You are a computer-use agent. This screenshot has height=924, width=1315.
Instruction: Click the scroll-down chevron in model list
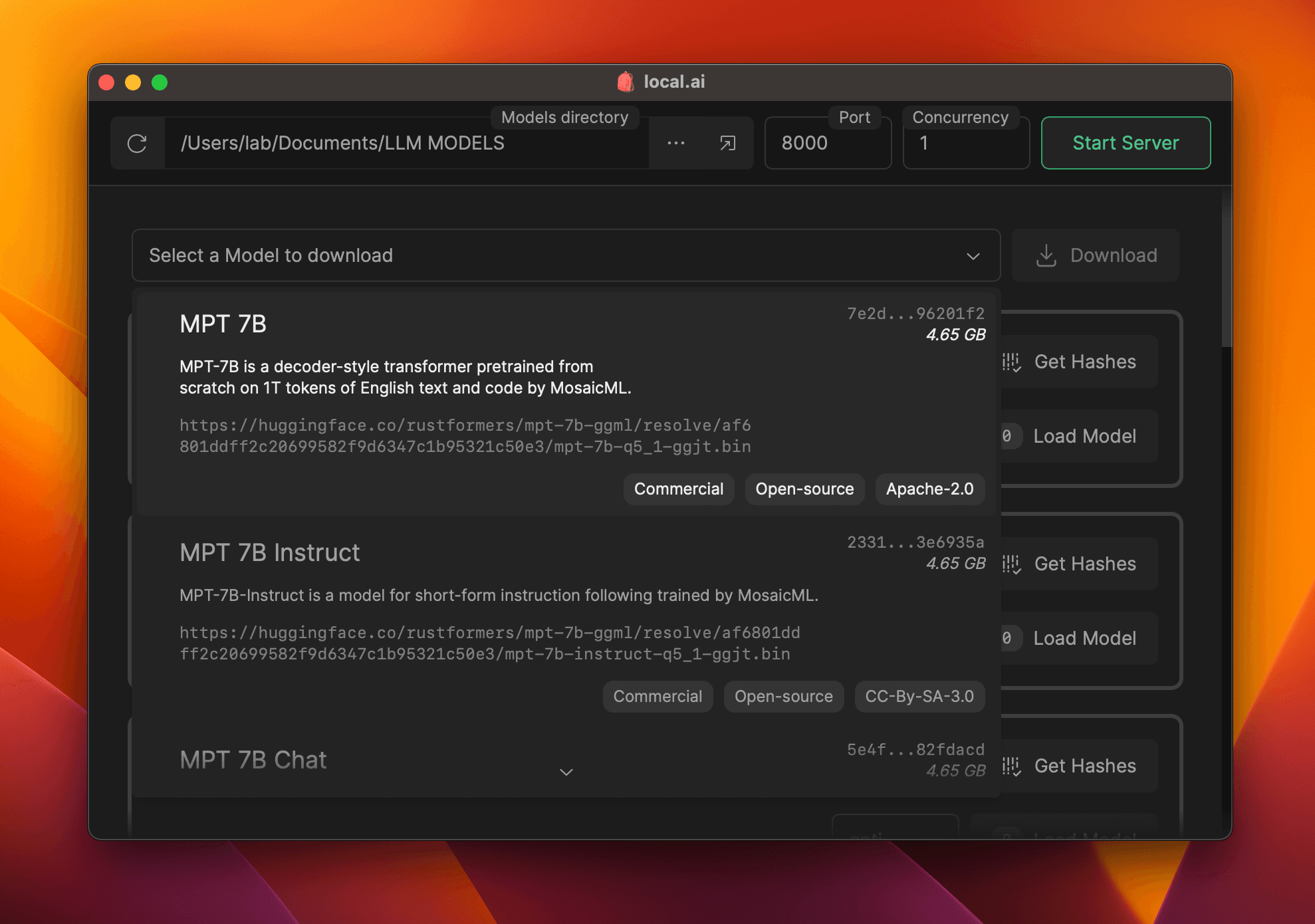point(566,772)
